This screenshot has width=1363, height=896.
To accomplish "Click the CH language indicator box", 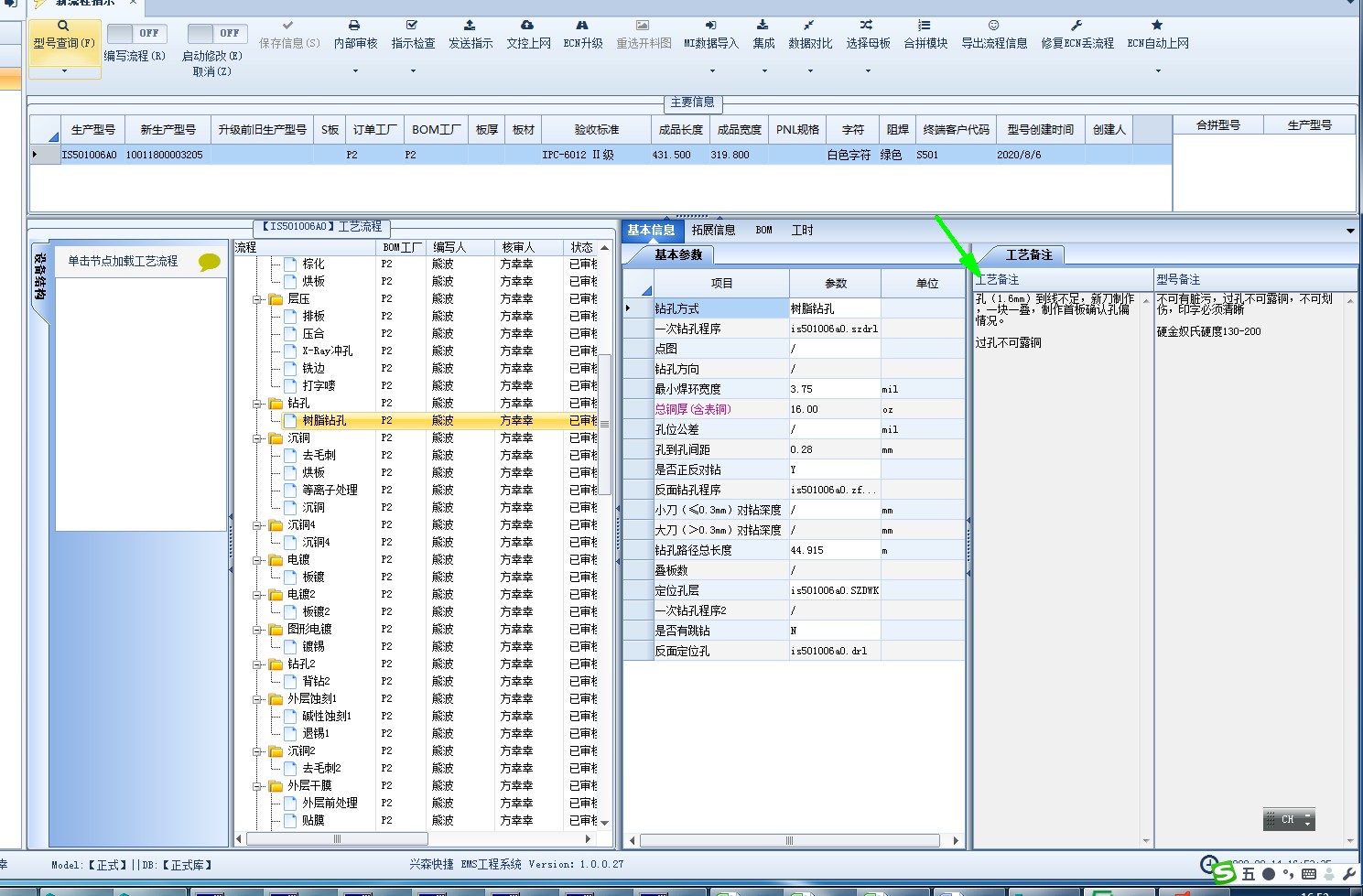I will pyautogui.click(x=1289, y=820).
